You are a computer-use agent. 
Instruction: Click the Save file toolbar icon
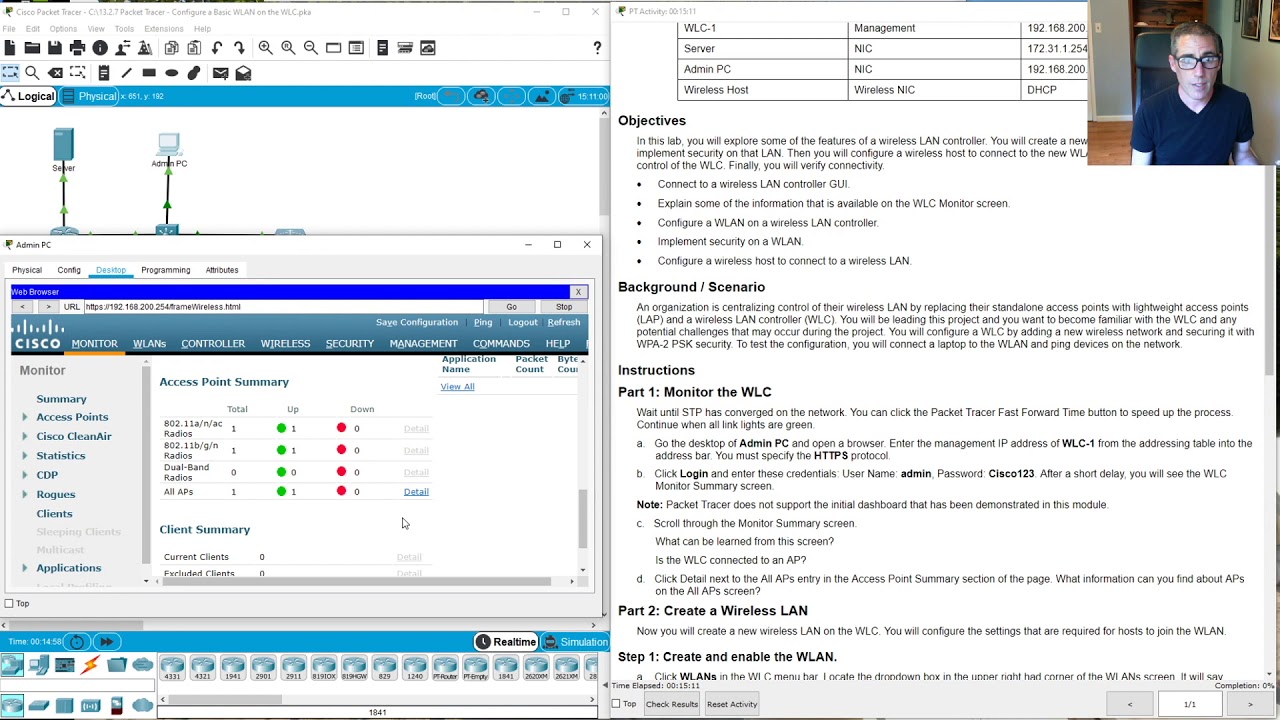click(55, 48)
